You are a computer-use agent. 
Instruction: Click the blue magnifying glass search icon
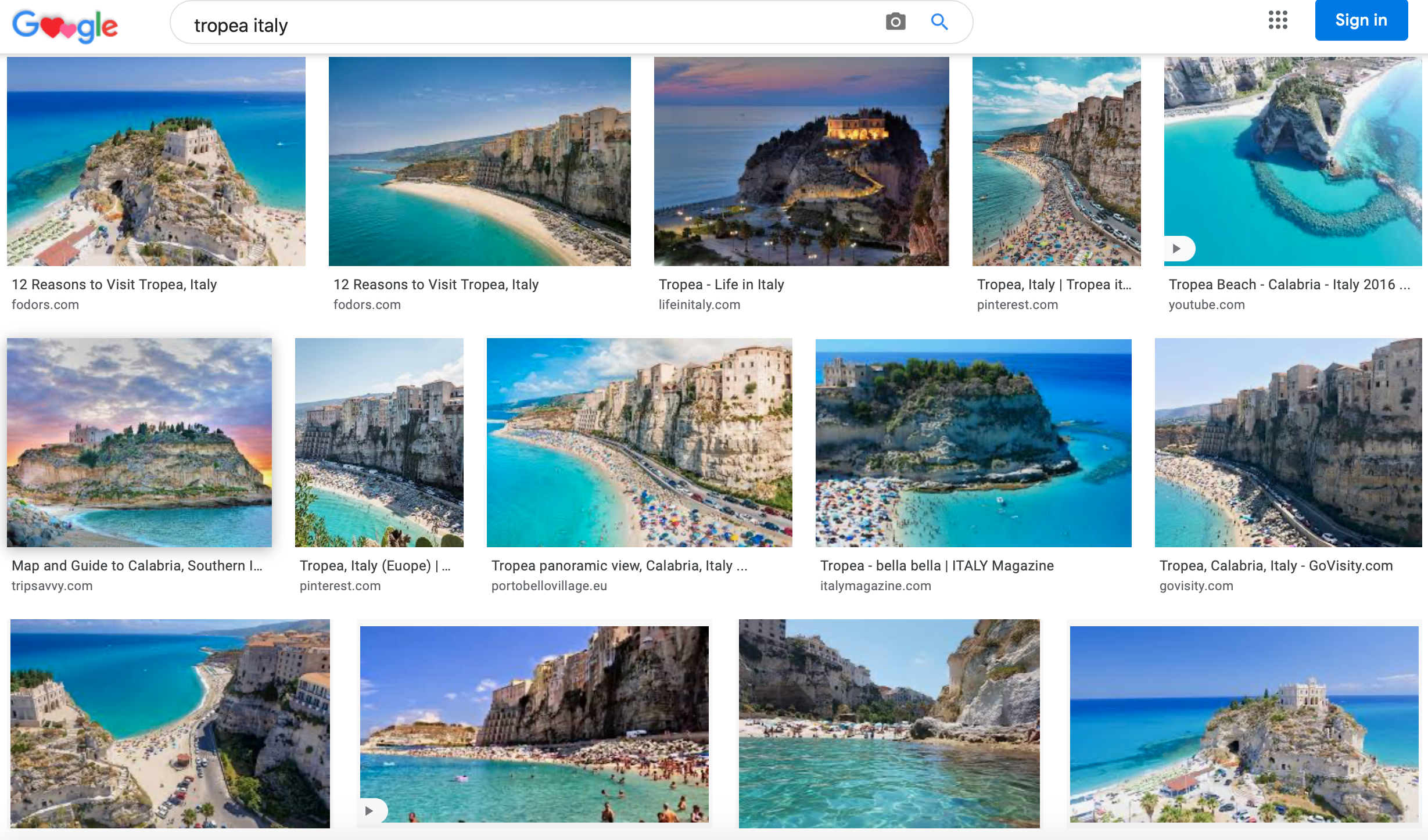[x=939, y=22]
